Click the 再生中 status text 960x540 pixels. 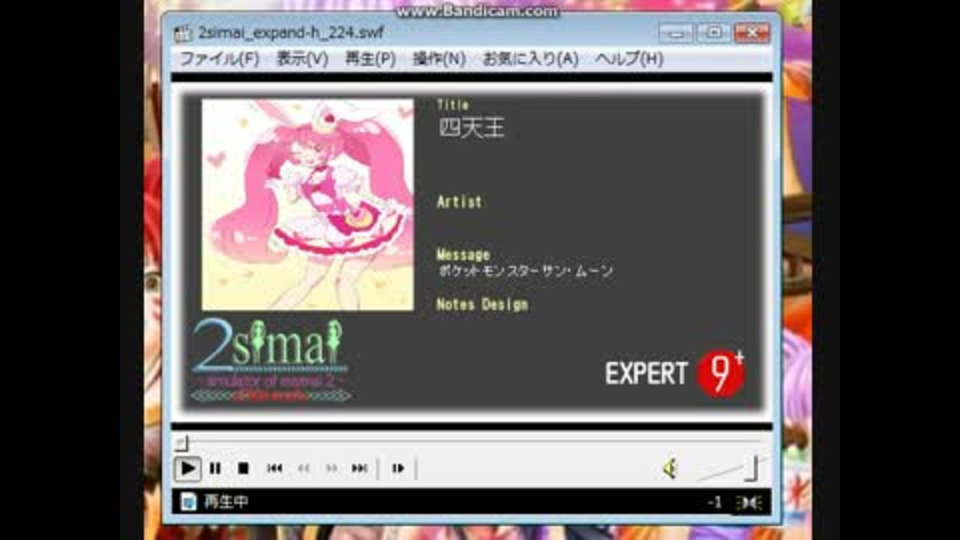[227, 502]
